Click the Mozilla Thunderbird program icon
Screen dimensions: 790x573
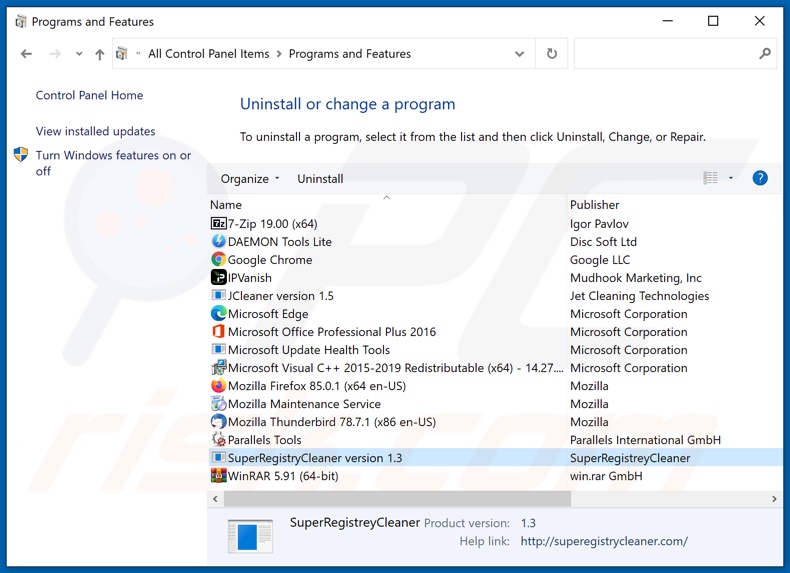pos(219,422)
